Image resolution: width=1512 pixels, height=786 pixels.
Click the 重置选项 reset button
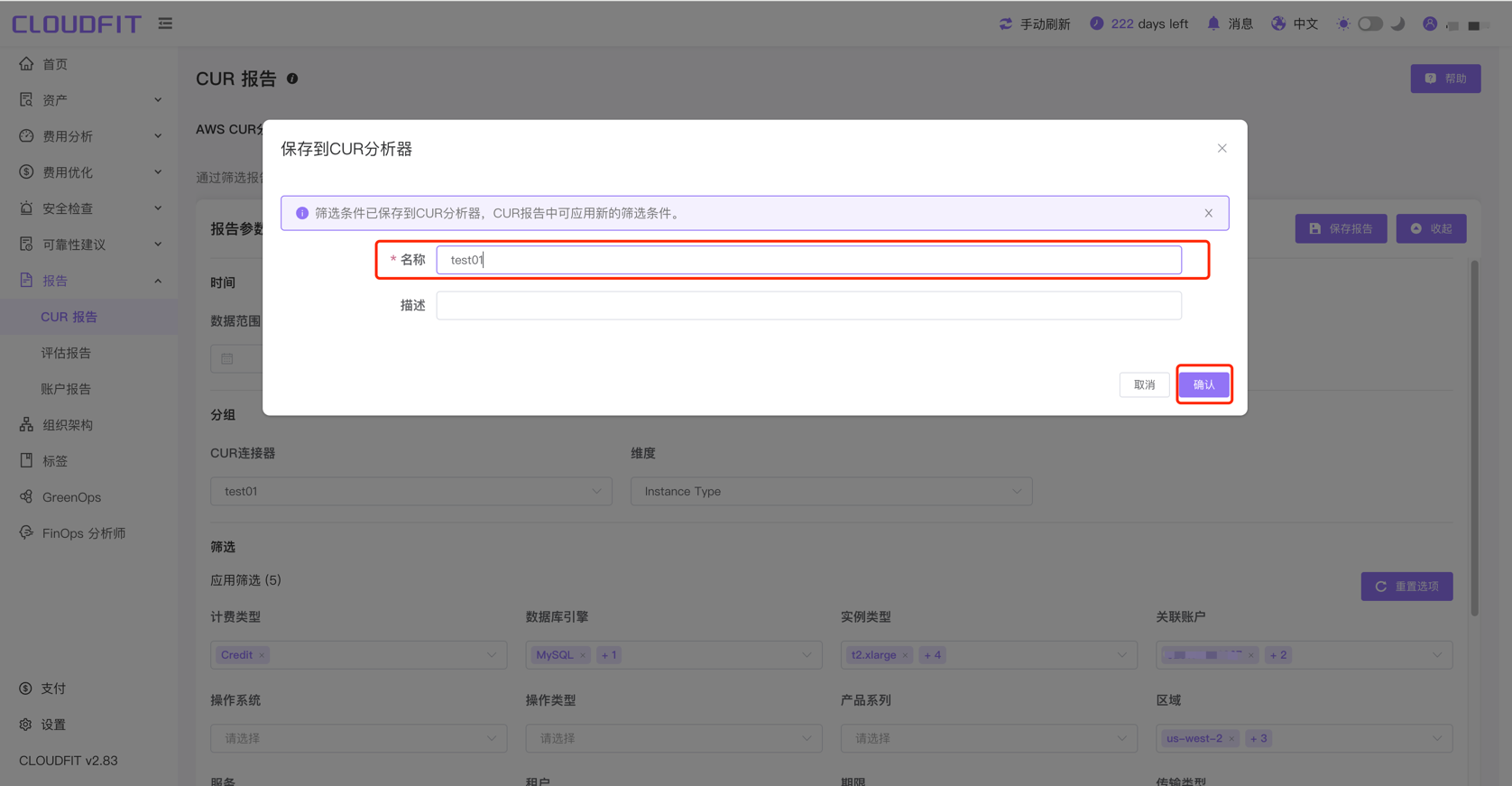1406,587
